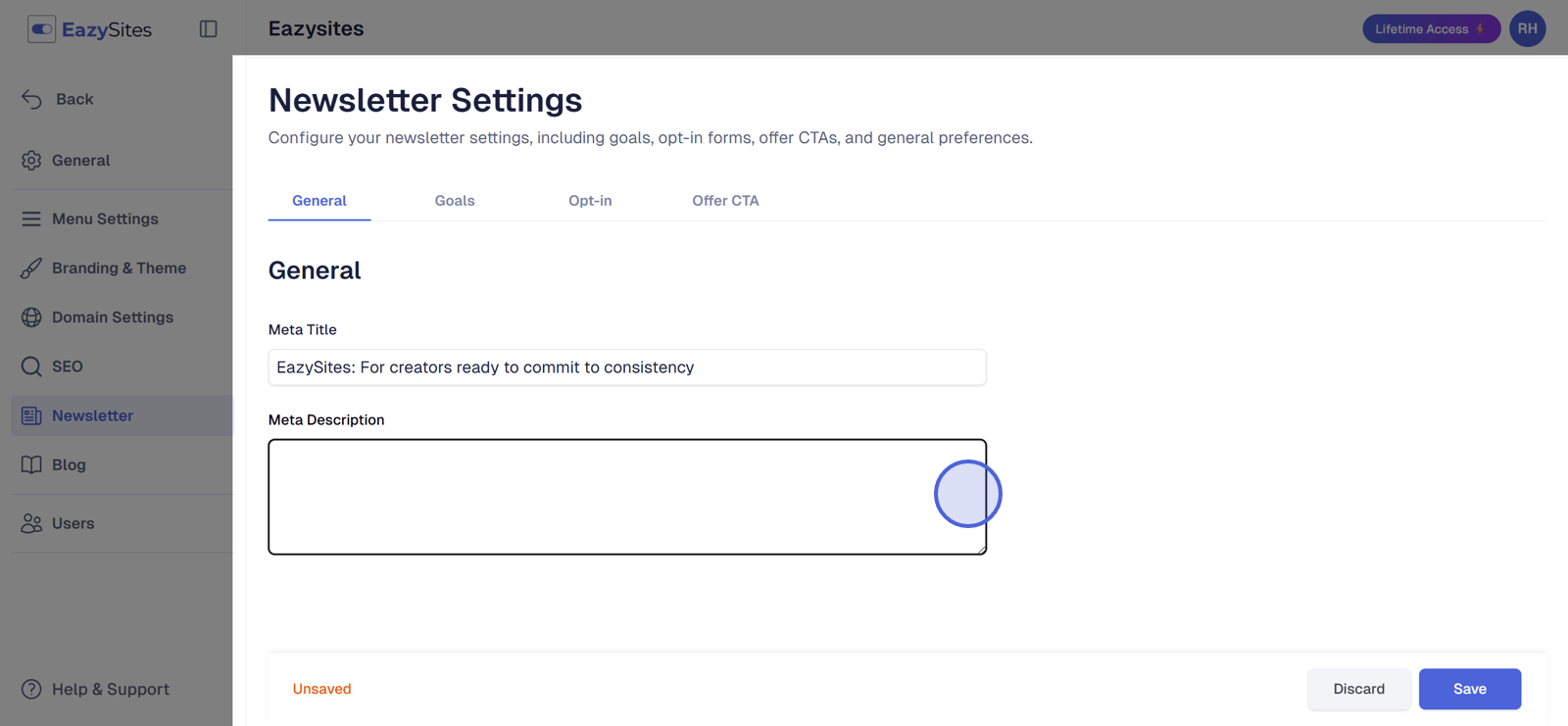
Task: Click the Newsletter icon in sidebar
Action: [x=31, y=415]
